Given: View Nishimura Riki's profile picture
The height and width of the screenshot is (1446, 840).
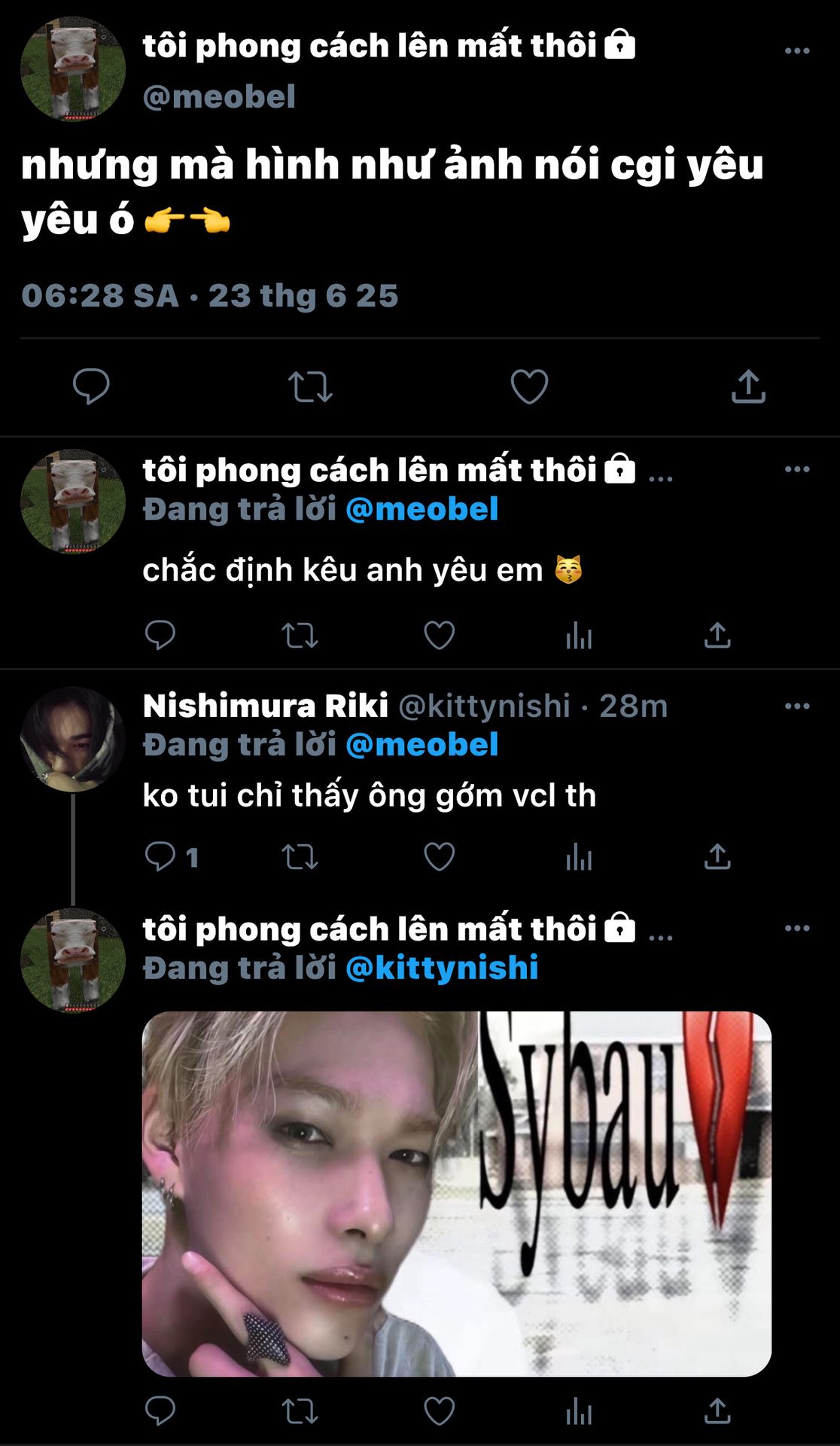Looking at the screenshot, I should 73,739.
